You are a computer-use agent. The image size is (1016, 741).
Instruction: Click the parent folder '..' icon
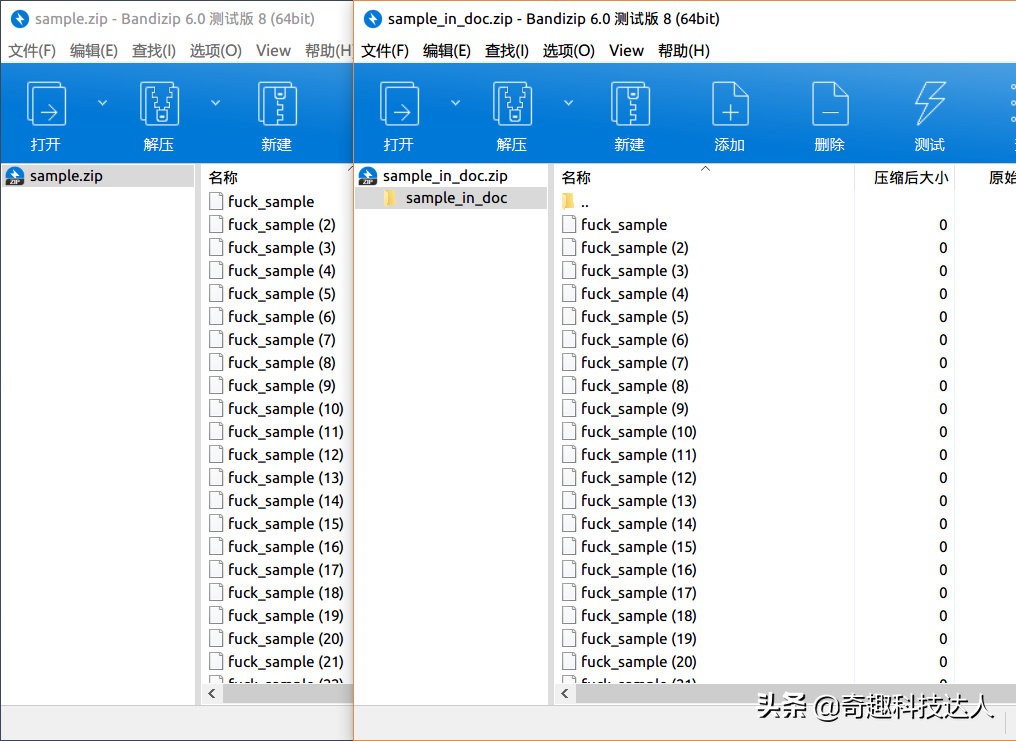coord(568,202)
